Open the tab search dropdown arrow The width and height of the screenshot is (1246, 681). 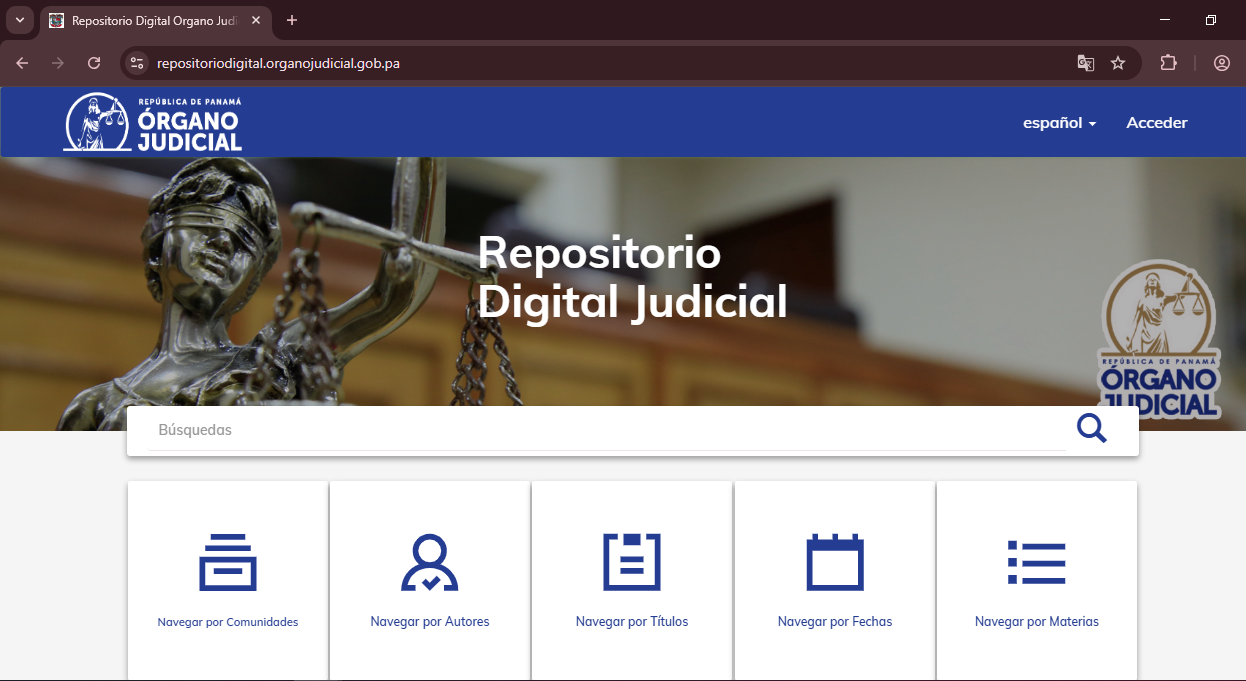19,20
